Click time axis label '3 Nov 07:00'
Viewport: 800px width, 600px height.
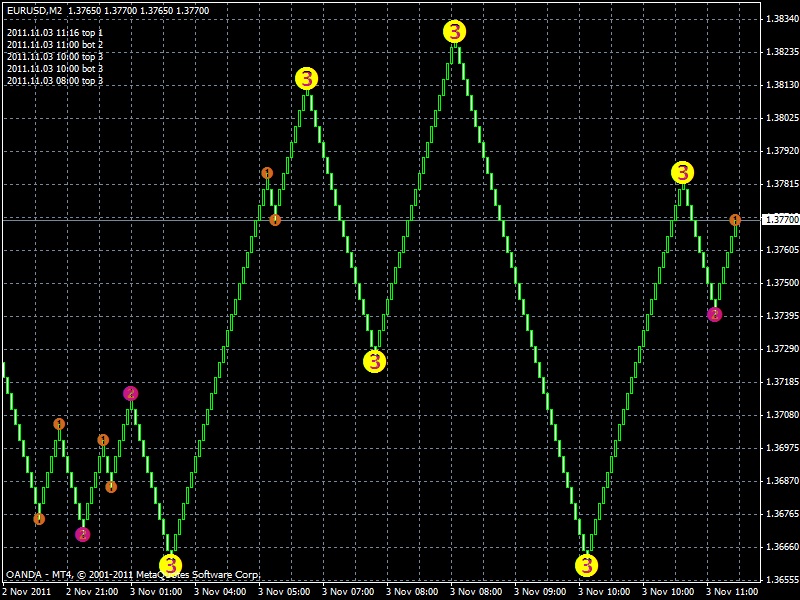pyautogui.click(x=348, y=592)
